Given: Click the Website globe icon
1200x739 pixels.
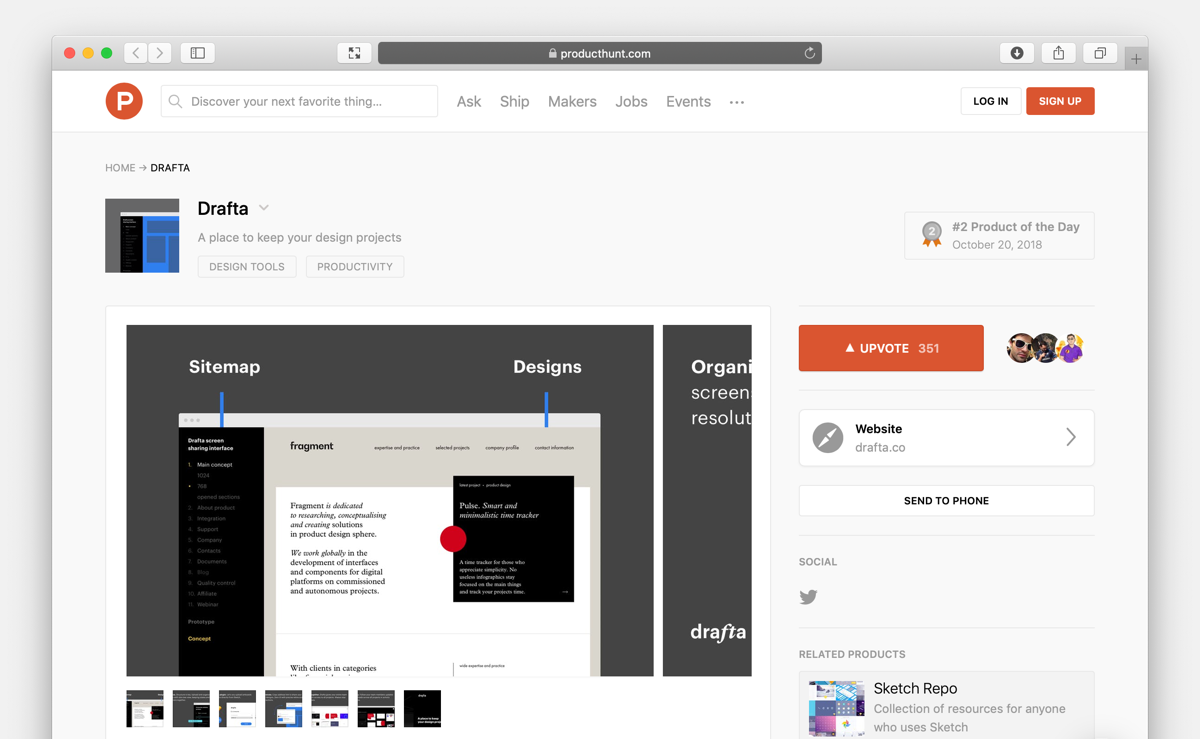Looking at the screenshot, I should 827,437.
